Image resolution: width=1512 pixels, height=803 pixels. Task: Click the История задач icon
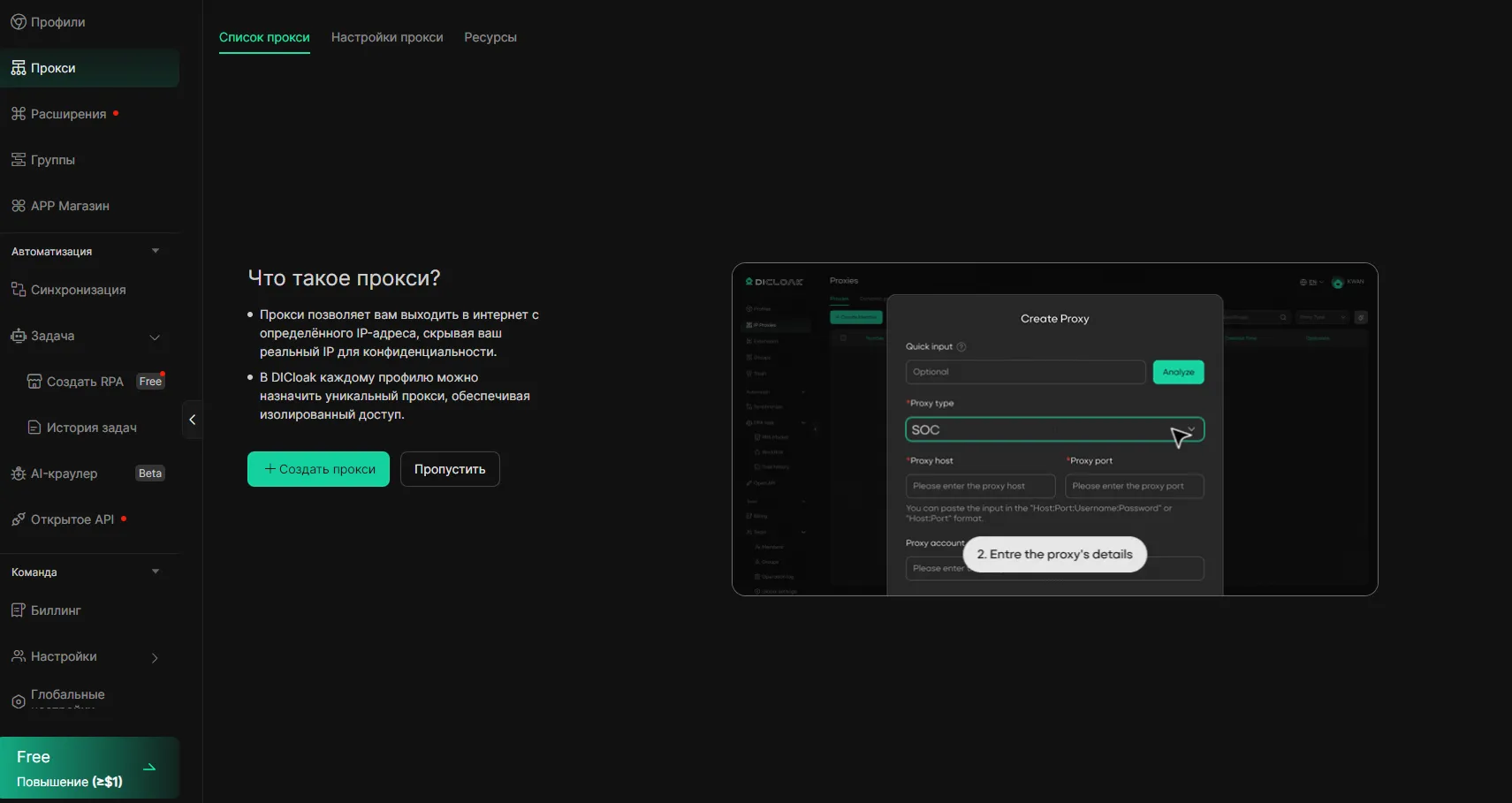click(x=34, y=428)
